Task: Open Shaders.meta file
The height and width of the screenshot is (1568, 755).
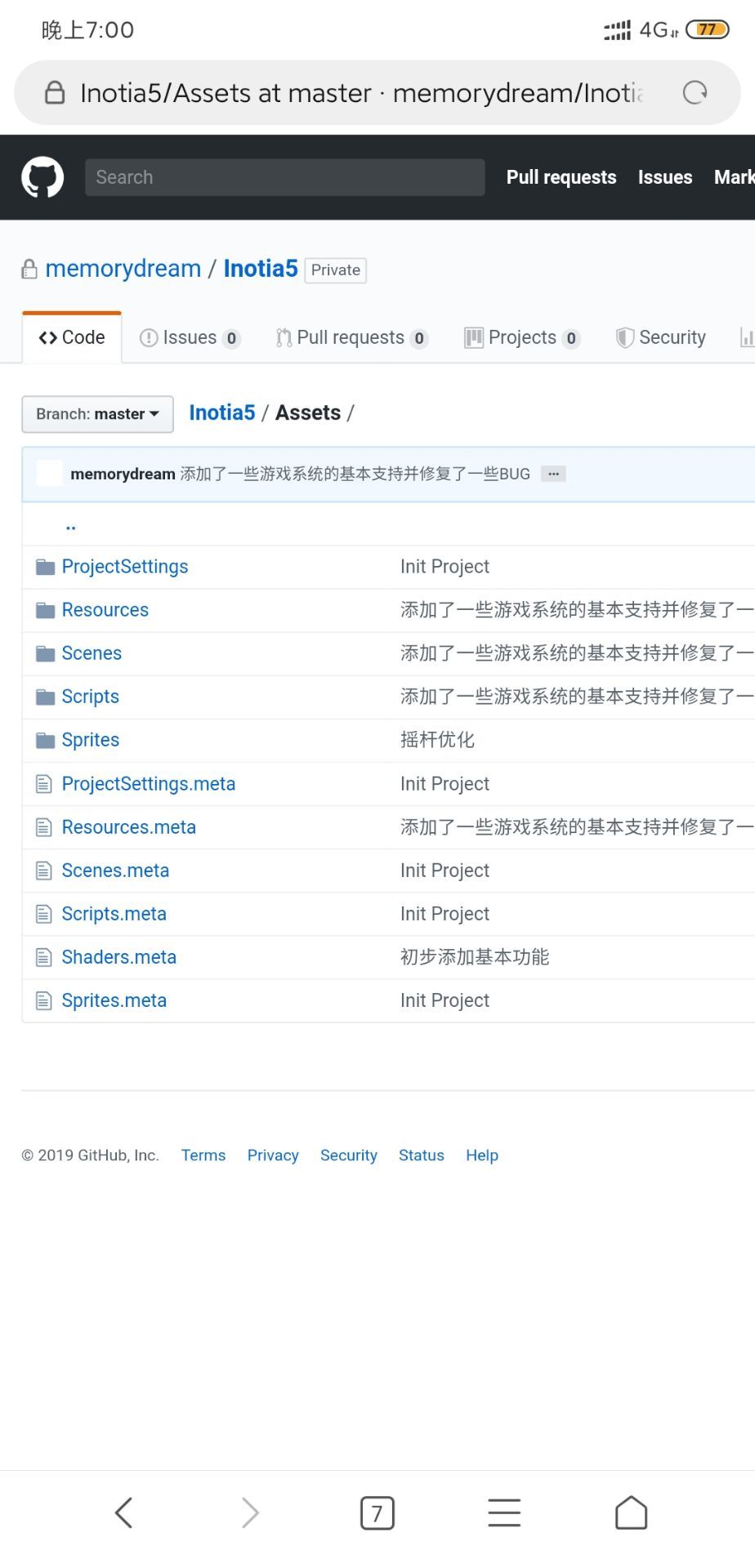Action: pos(119,957)
